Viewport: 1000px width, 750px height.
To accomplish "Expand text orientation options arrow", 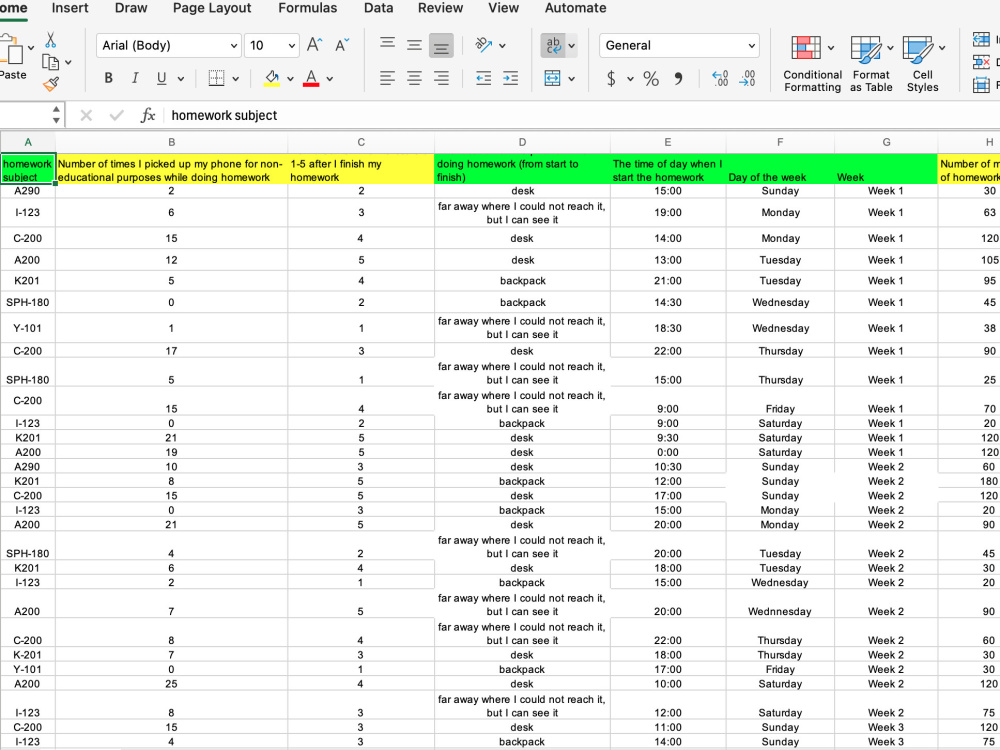I will coord(503,46).
